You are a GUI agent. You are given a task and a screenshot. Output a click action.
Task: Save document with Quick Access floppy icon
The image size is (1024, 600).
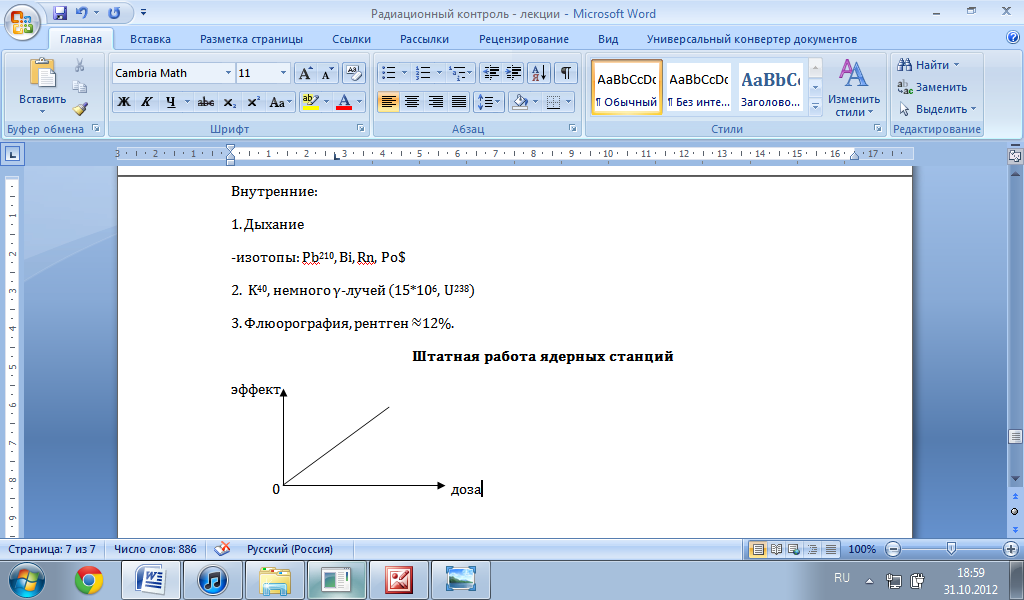pos(60,12)
